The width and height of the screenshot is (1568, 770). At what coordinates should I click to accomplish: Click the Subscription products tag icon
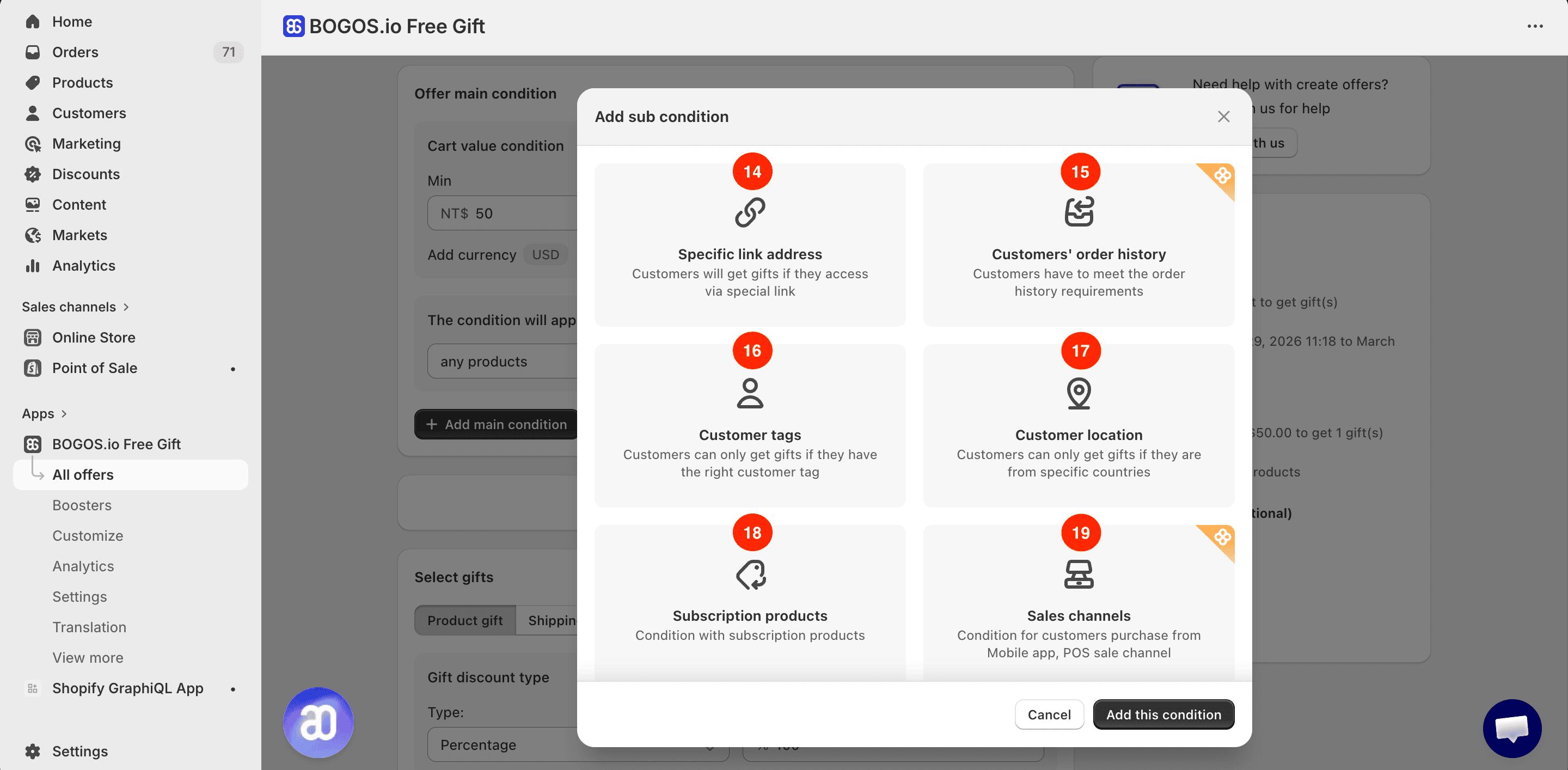point(751,574)
